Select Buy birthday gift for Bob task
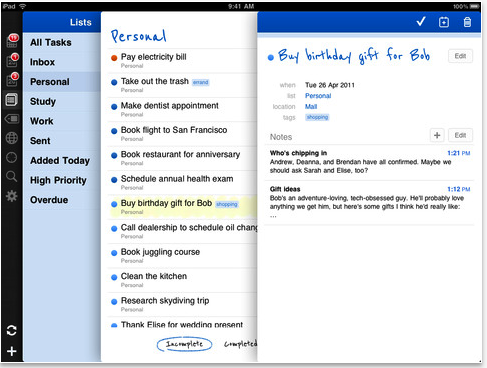The height and width of the screenshot is (368, 487). 182,207
